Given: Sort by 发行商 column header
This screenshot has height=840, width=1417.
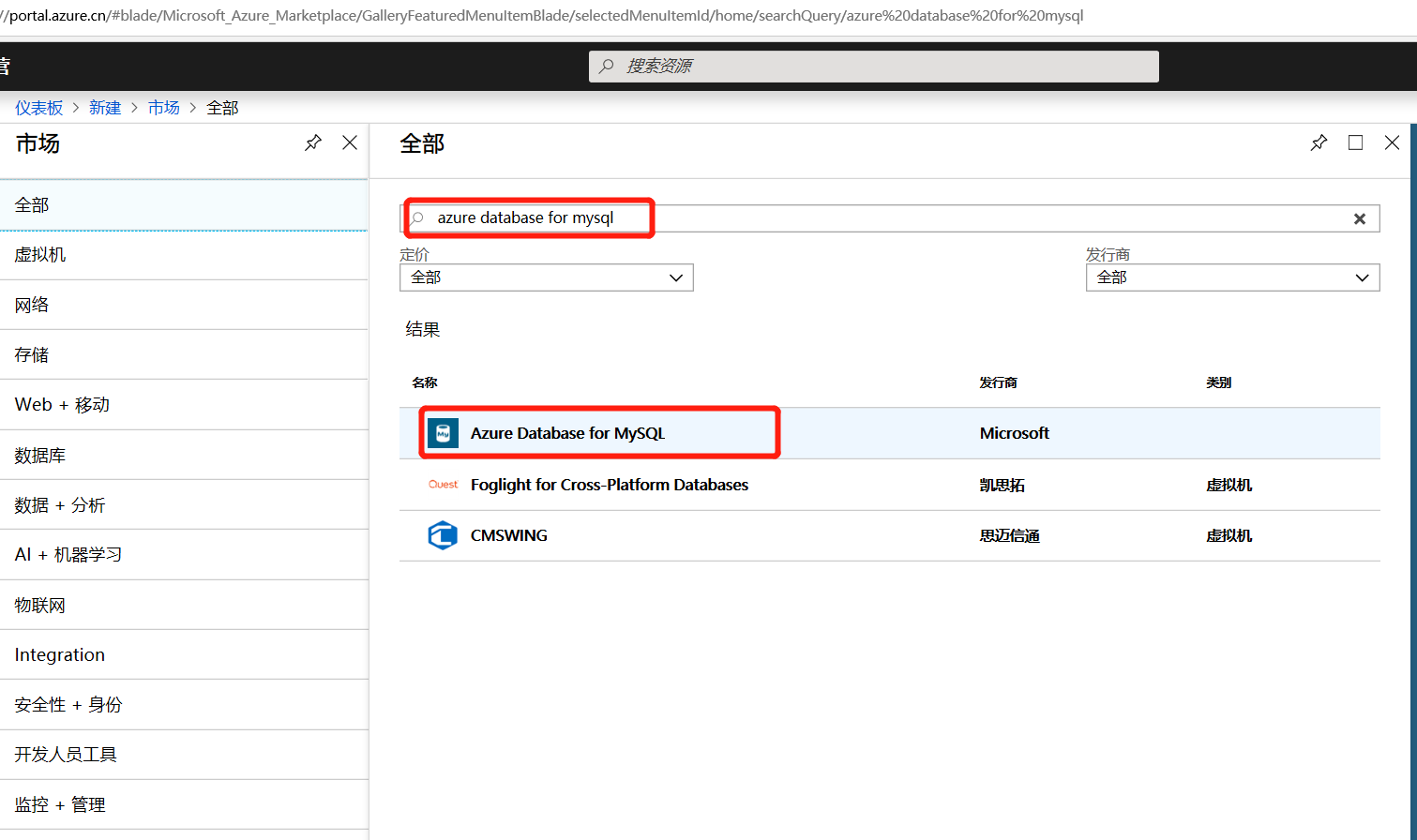Looking at the screenshot, I should click(999, 382).
